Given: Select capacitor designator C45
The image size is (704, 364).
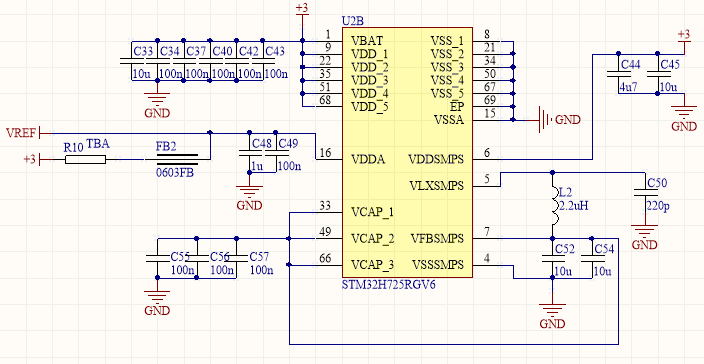Looking at the screenshot, I should pyautogui.click(x=669, y=65).
